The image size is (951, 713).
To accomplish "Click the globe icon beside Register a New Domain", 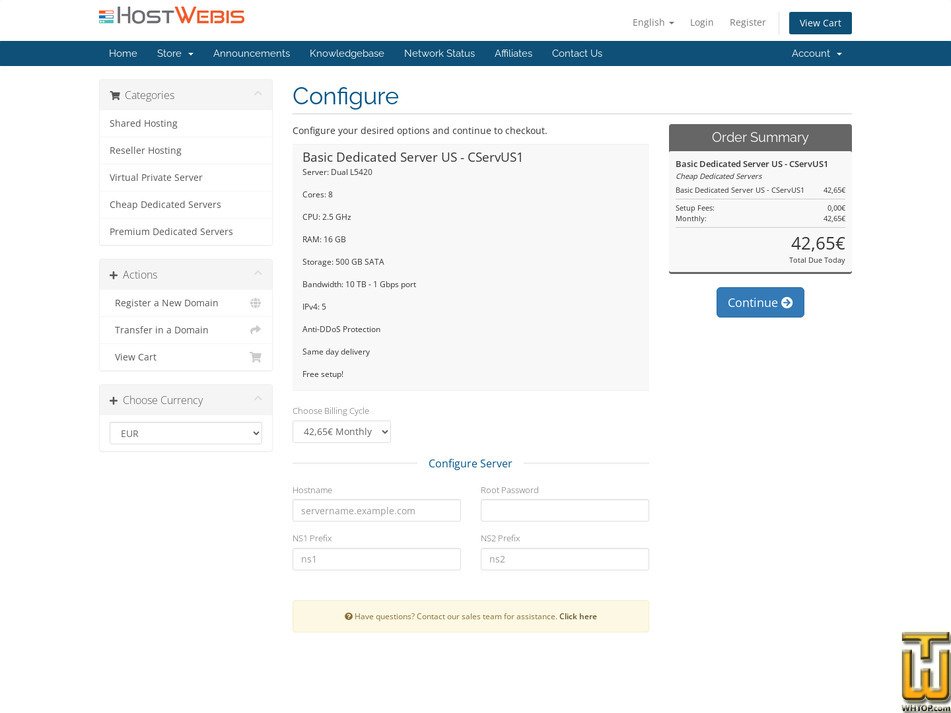I will [x=256, y=302].
